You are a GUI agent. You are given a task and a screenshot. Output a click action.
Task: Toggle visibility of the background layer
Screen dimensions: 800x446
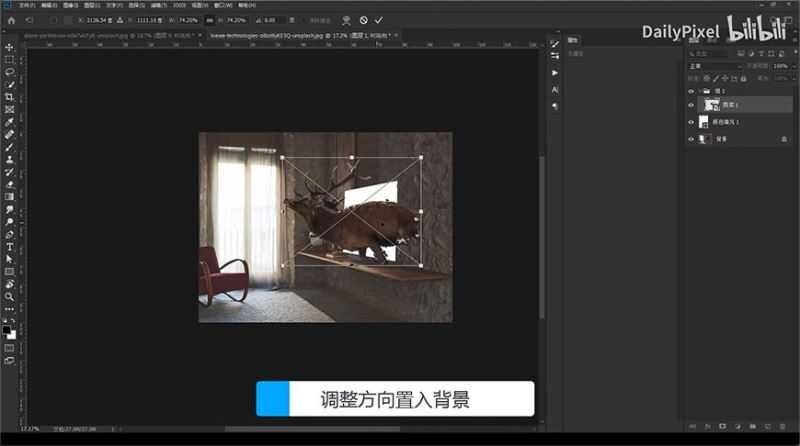click(691, 139)
